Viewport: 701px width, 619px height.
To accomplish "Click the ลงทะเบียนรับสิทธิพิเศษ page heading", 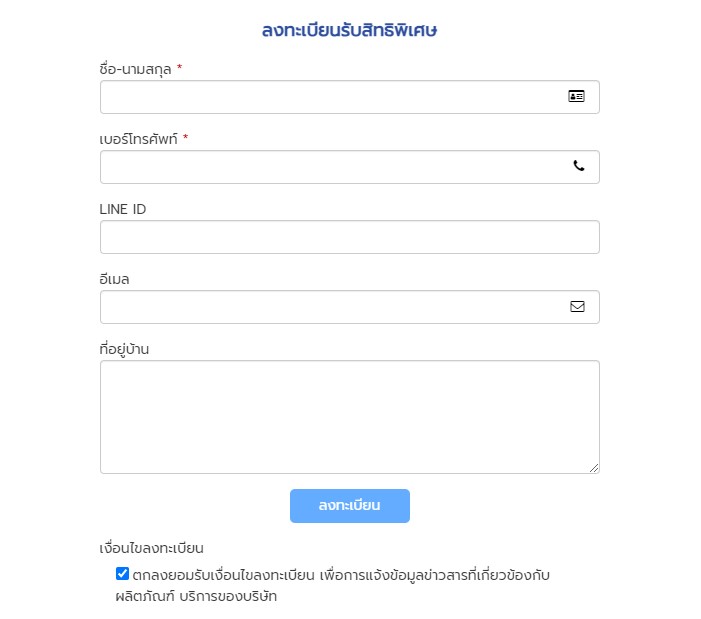I will (x=350, y=31).
